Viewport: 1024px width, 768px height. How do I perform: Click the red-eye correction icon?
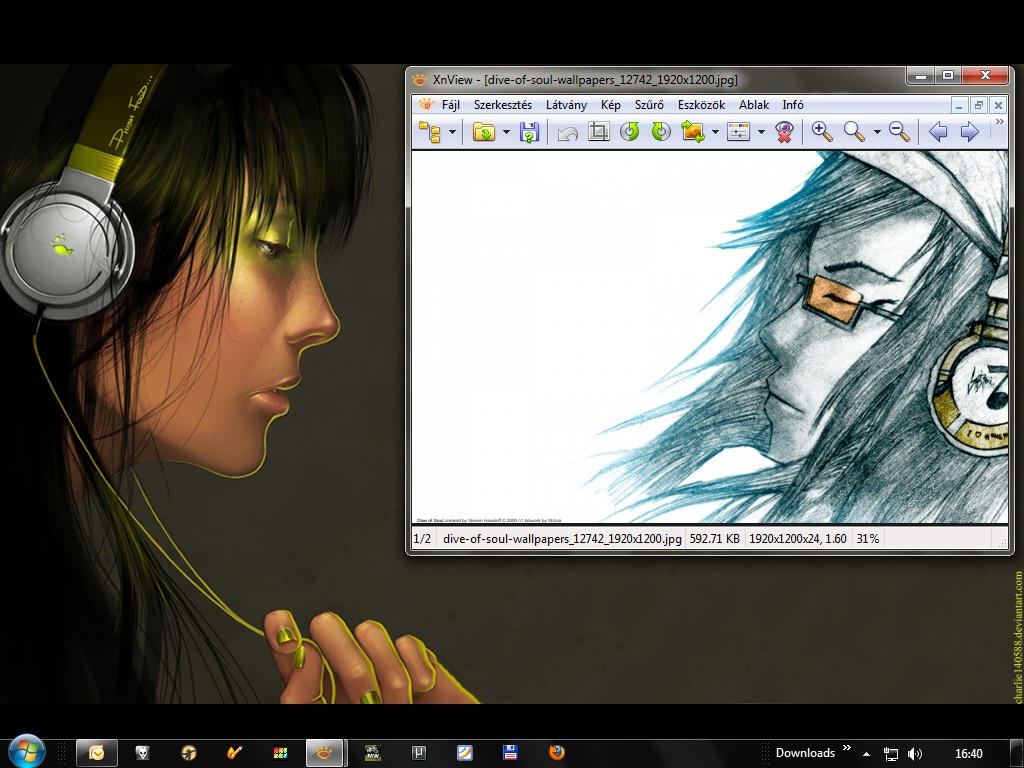(784, 132)
